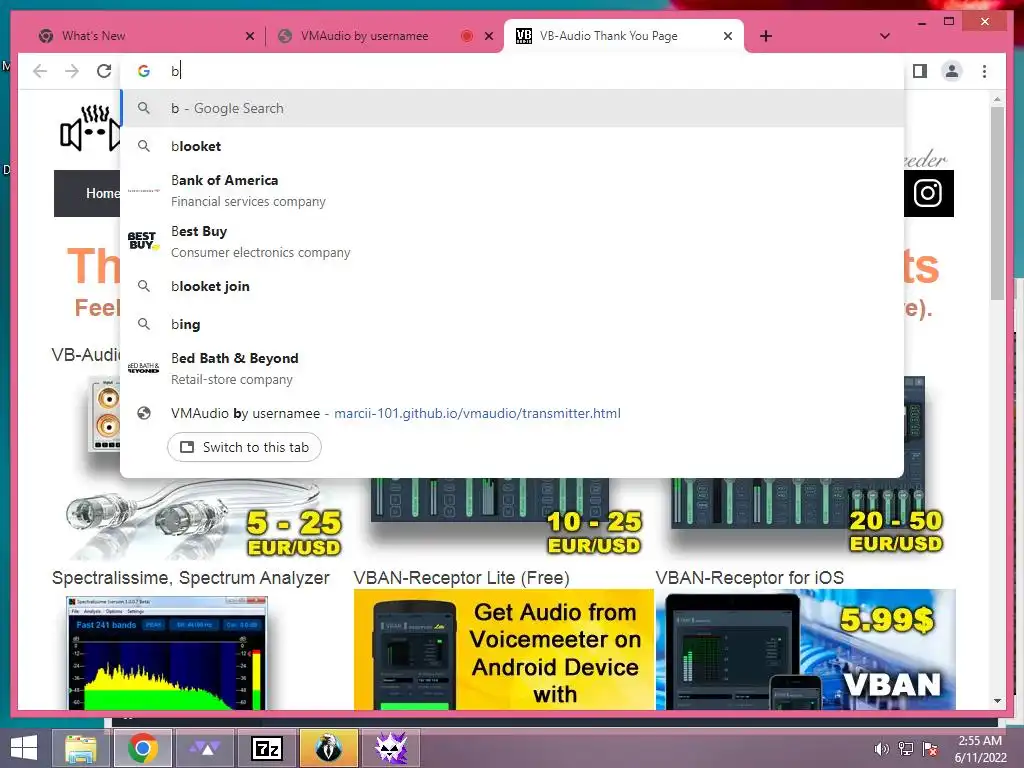
Task: Select VMAudio by usernamee suggestion row
Action: point(512,413)
